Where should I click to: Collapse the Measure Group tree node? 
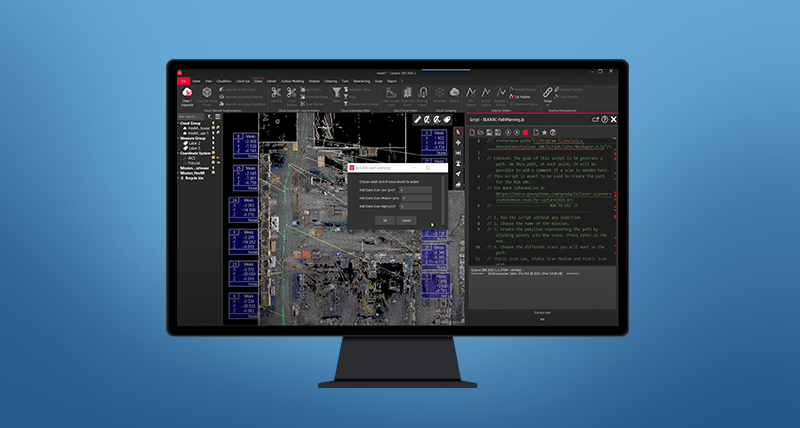[x=177, y=138]
